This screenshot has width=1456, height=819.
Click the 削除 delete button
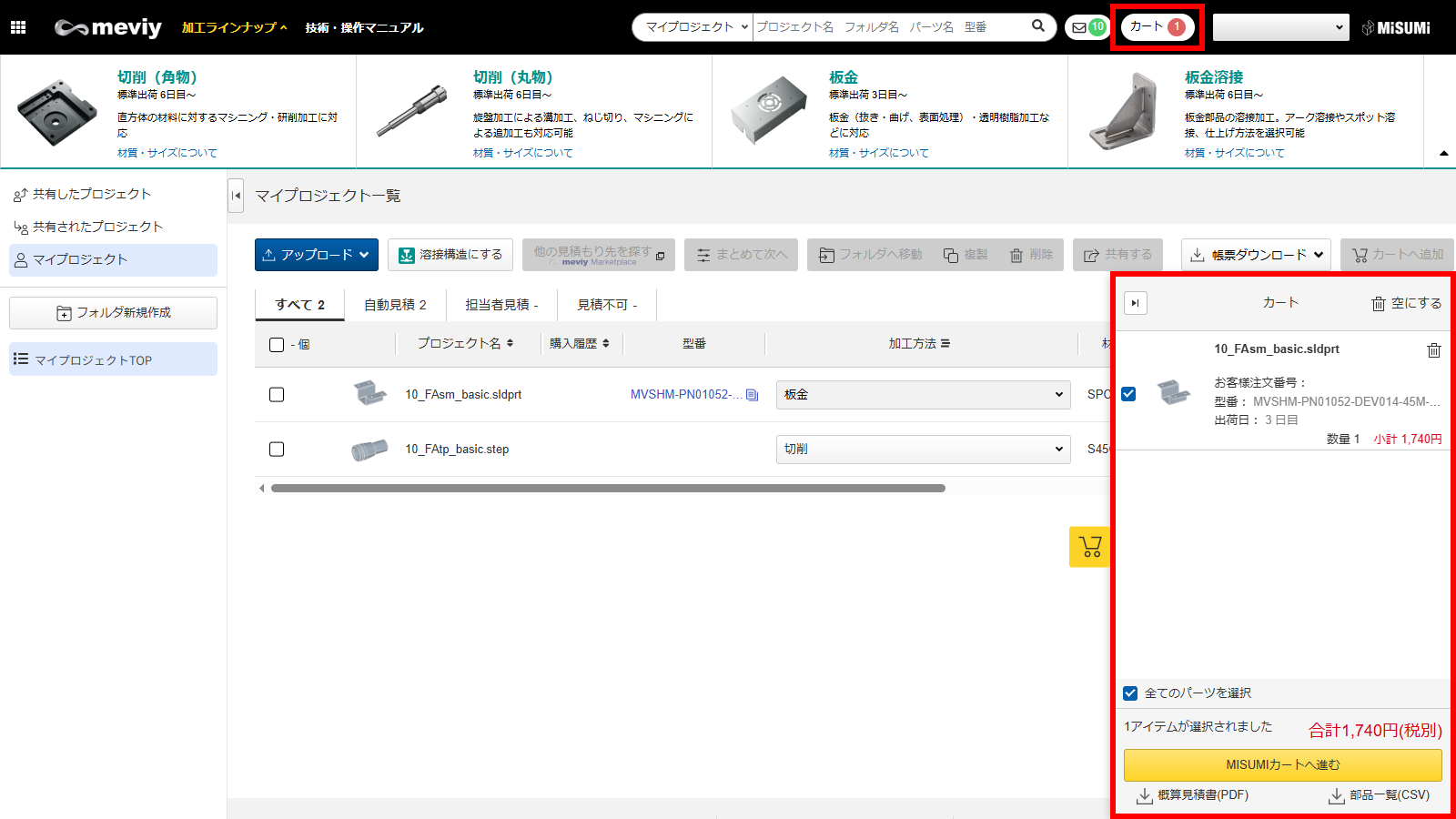pyautogui.click(x=1031, y=255)
